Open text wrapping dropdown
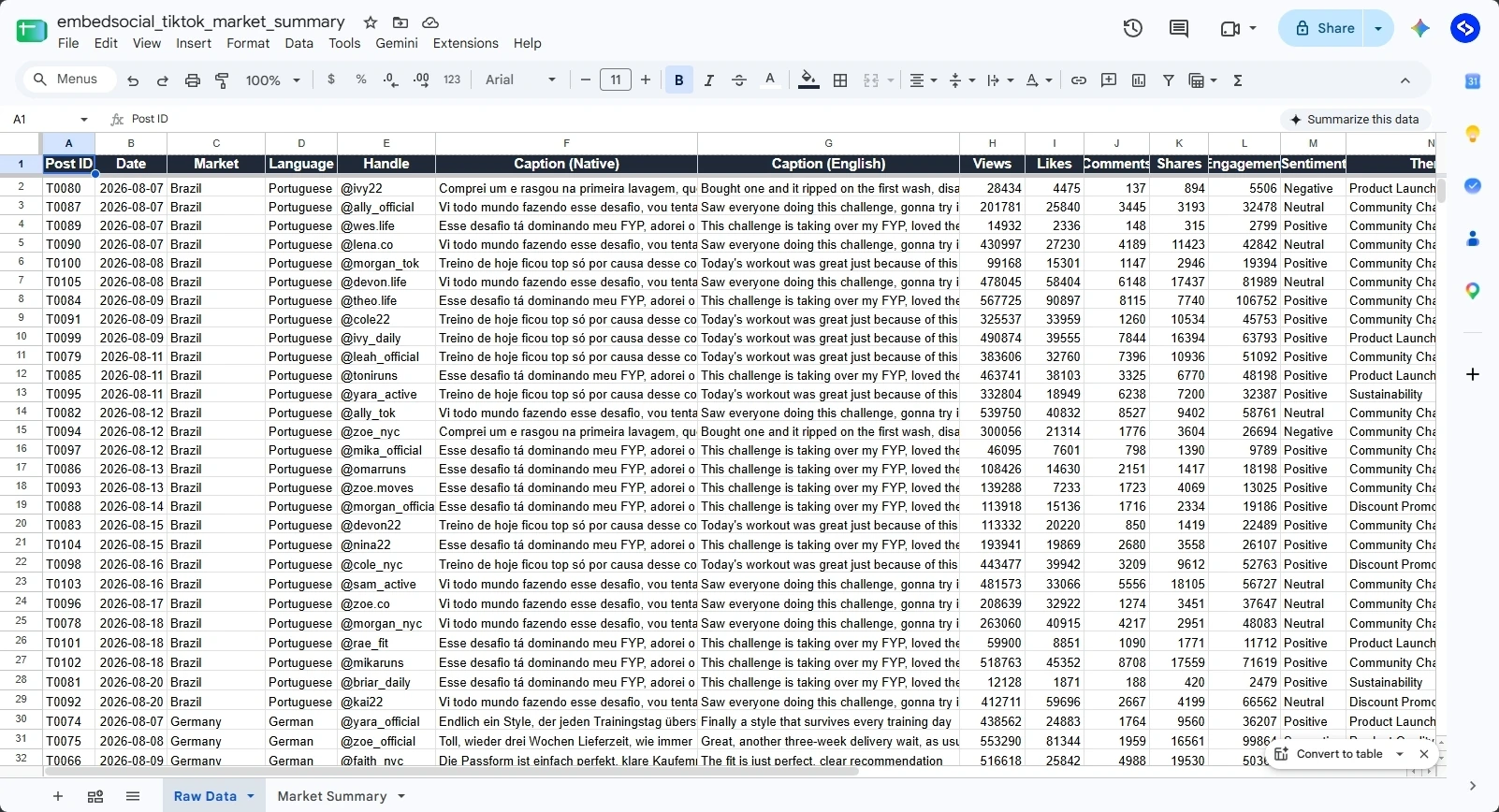The height and width of the screenshot is (812, 1499). pyautogui.click(x=1000, y=80)
